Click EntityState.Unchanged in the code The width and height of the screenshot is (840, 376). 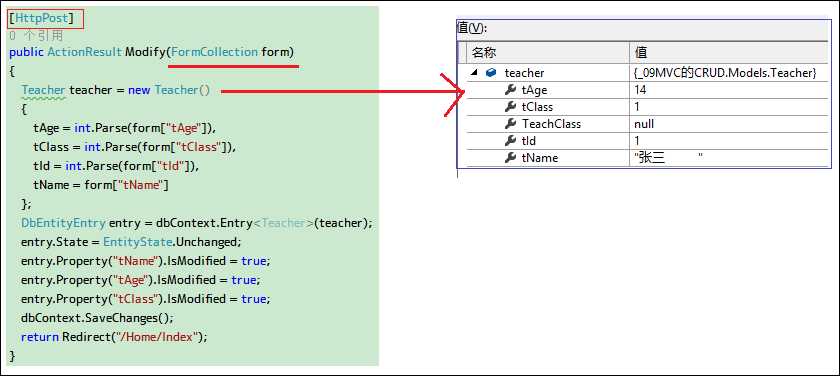[x=172, y=242]
